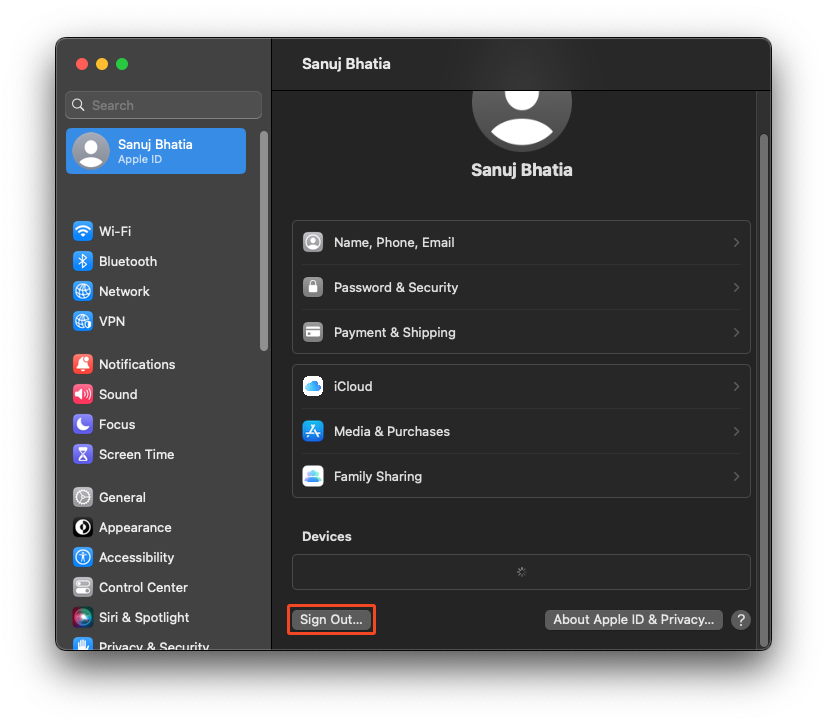The width and height of the screenshot is (827, 724).
Task: Expand Name, Phone, Email details
Action: coord(737,242)
